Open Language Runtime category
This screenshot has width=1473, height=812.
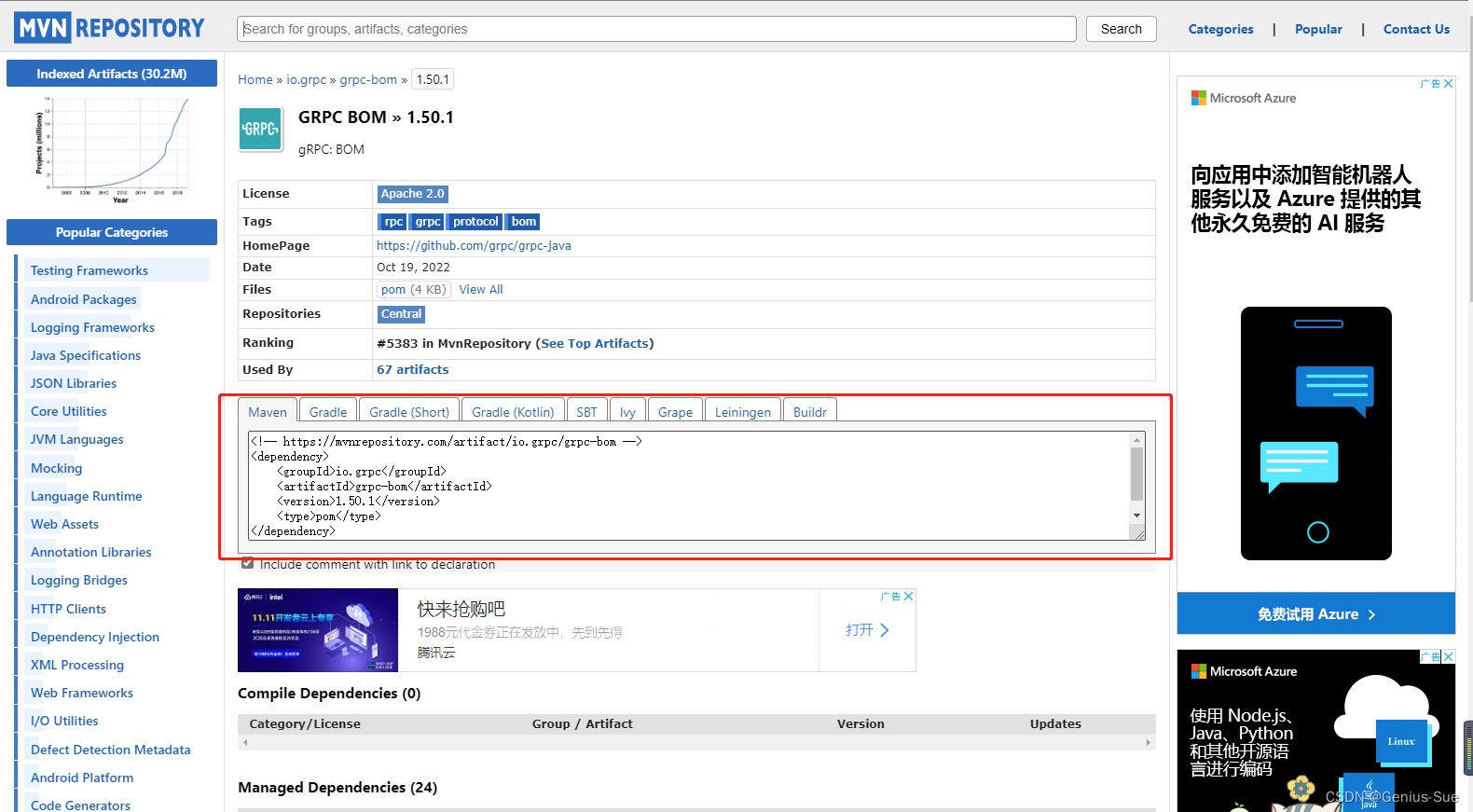86,496
